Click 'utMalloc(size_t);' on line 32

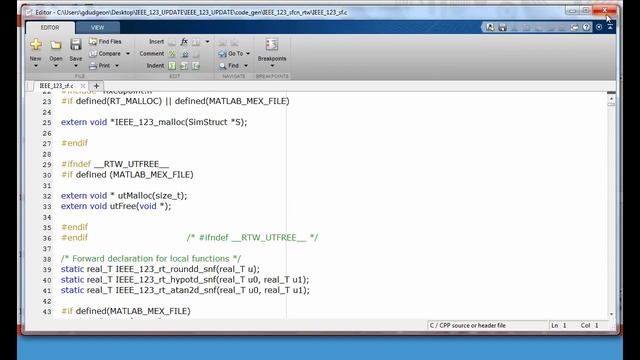[x=152, y=196]
